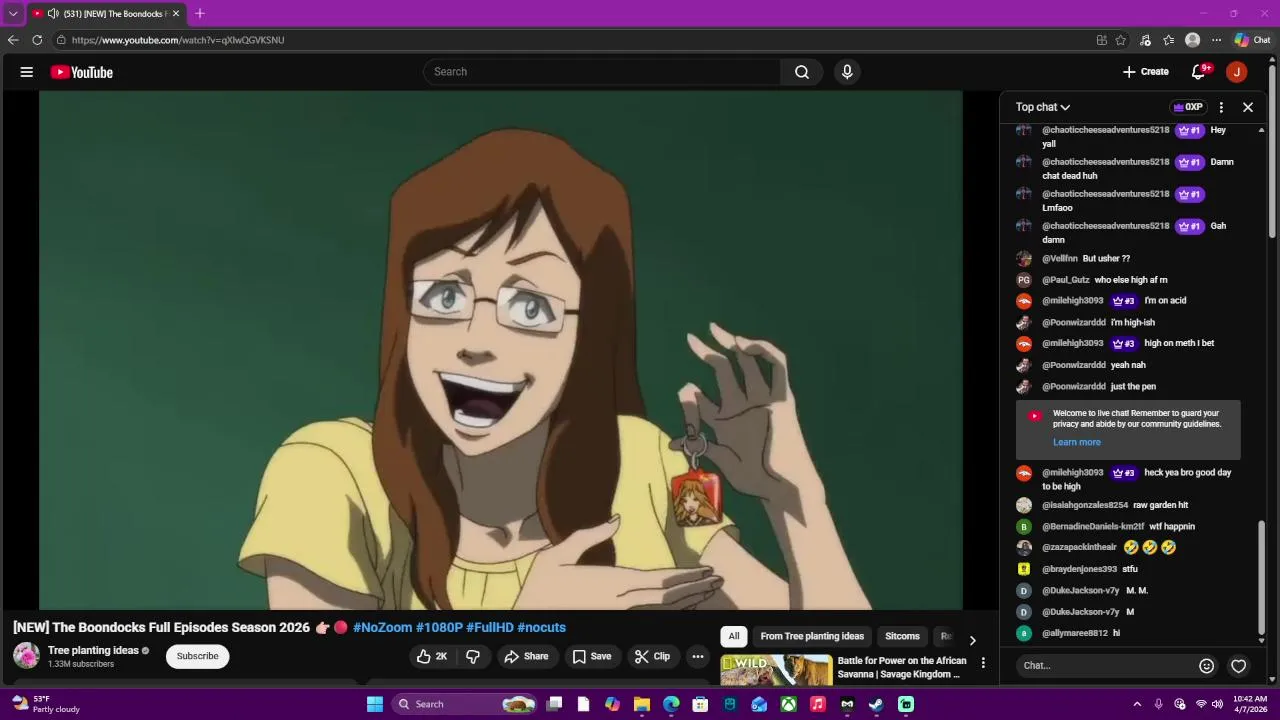Viewport: 1280px width, 720px height.
Task: Create a Clip of the video
Action: point(652,657)
